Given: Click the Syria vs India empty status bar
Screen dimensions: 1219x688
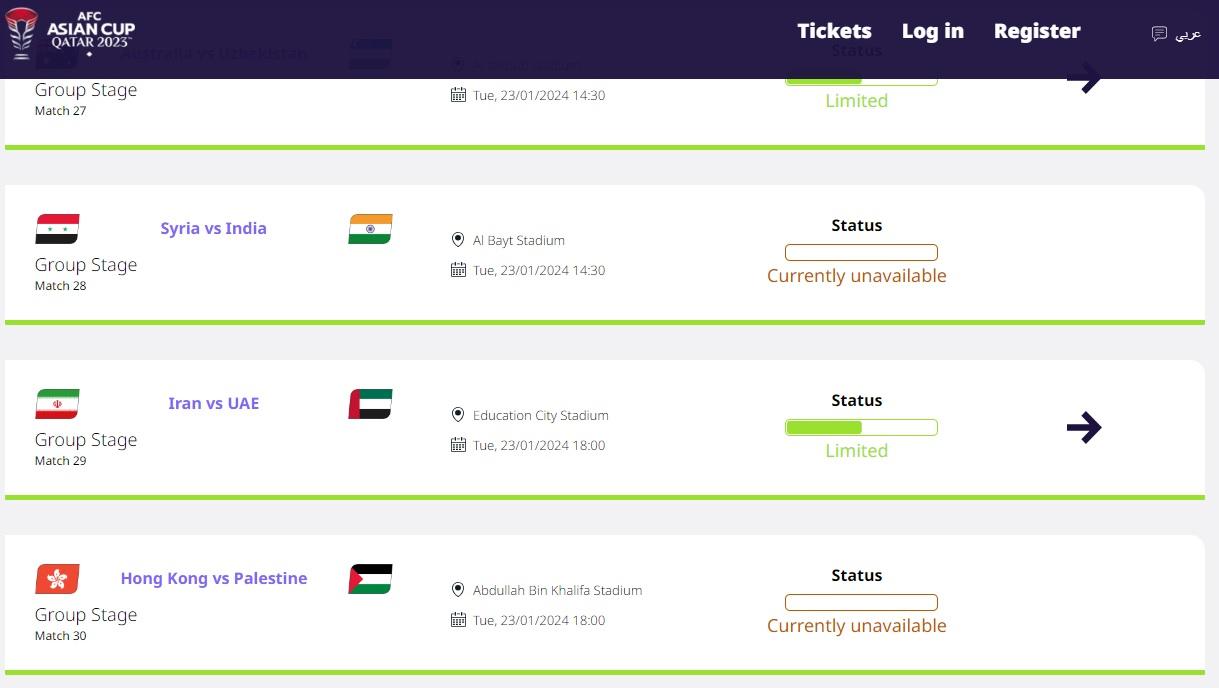Looking at the screenshot, I should 861,253.
